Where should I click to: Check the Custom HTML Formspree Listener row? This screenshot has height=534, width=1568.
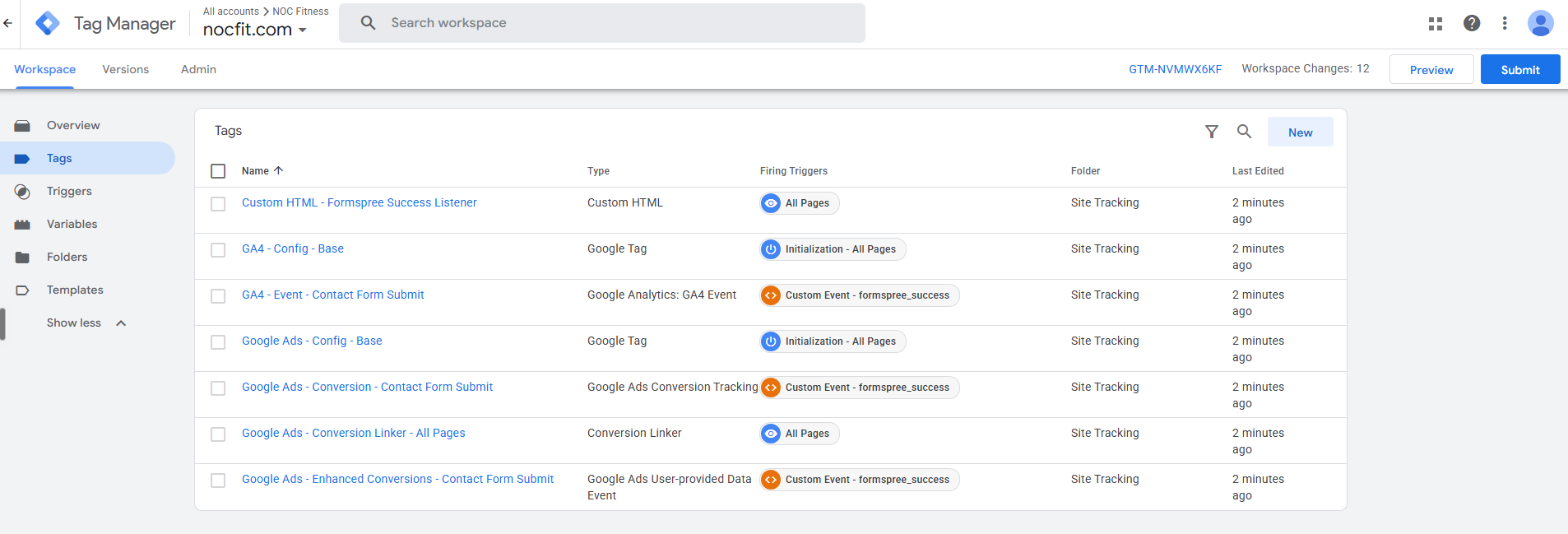(x=218, y=204)
